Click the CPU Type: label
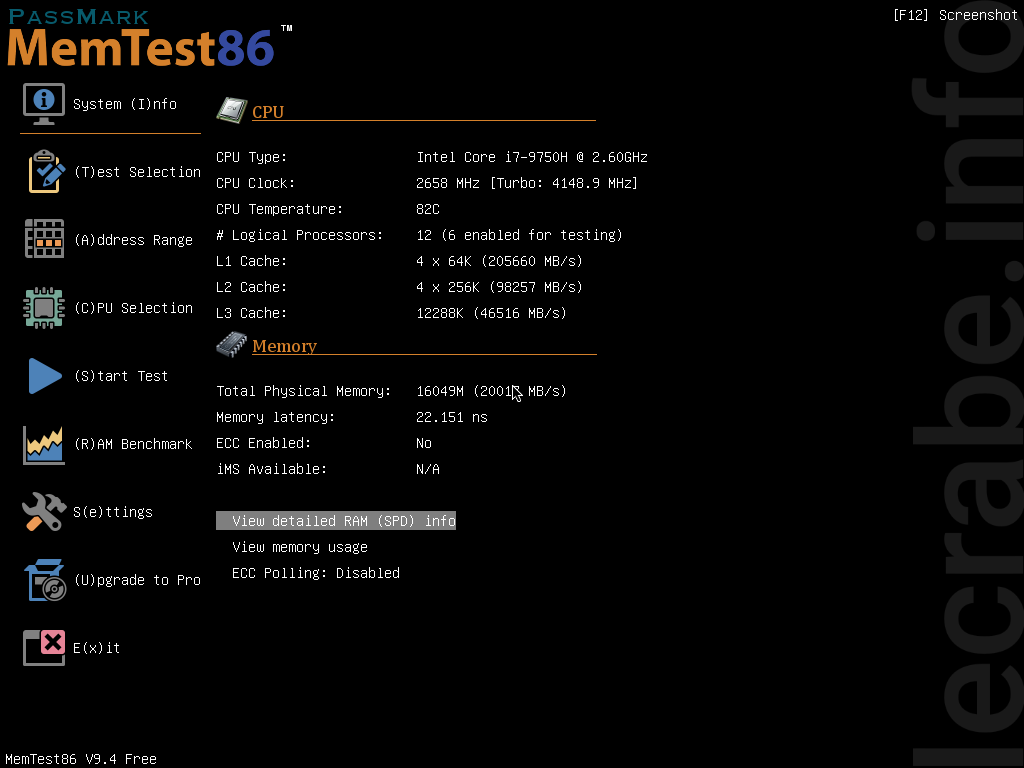The height and width of the screenshot is (768, 1024). (251, 157)
